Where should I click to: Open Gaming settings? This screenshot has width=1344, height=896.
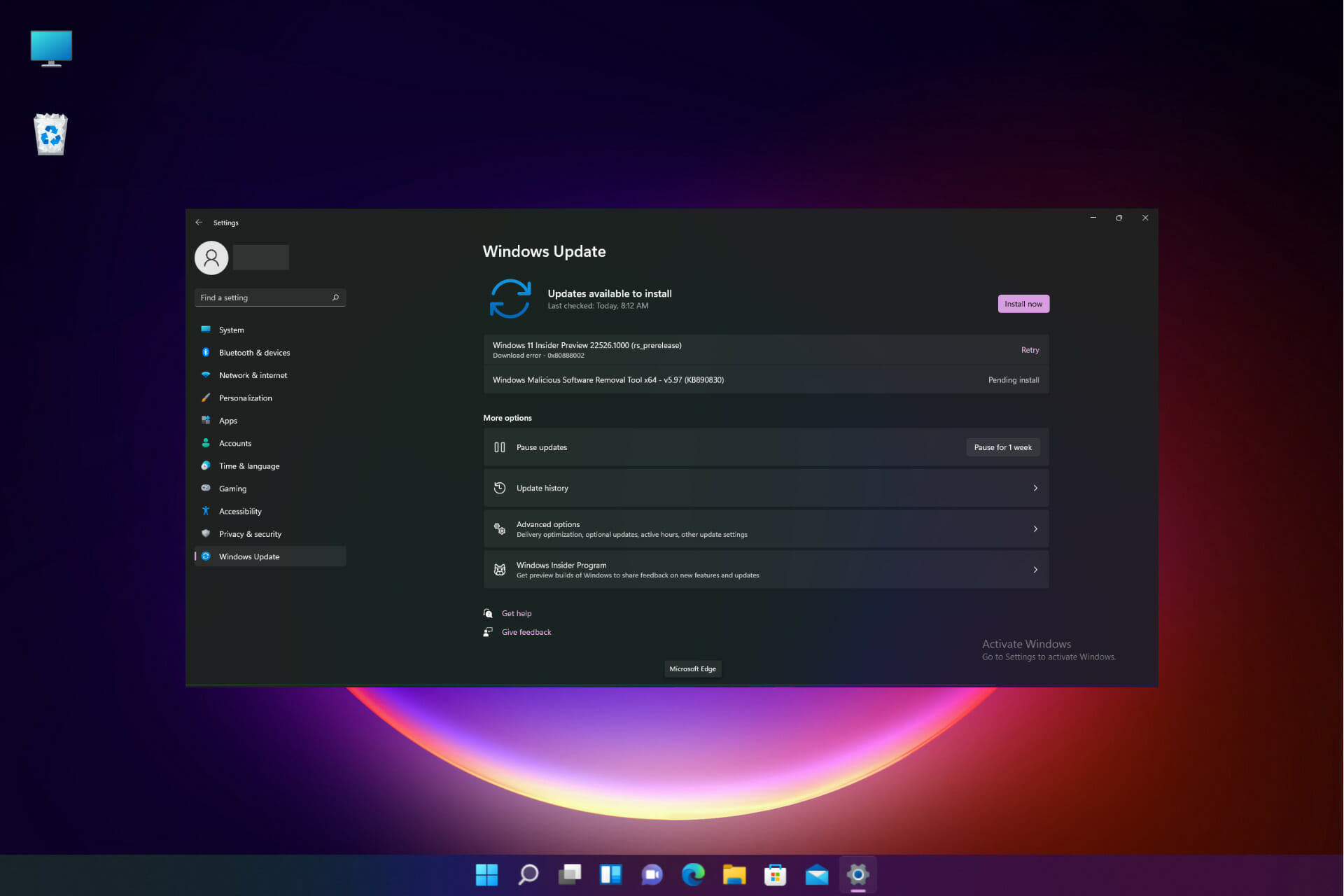[x=270, y=489]
